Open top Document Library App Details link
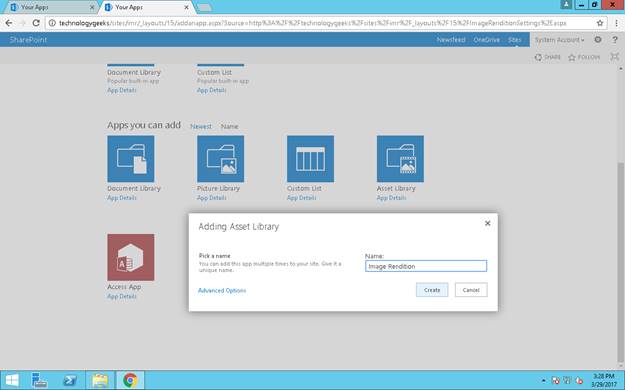Screen dimensions: 625x390 122,90
